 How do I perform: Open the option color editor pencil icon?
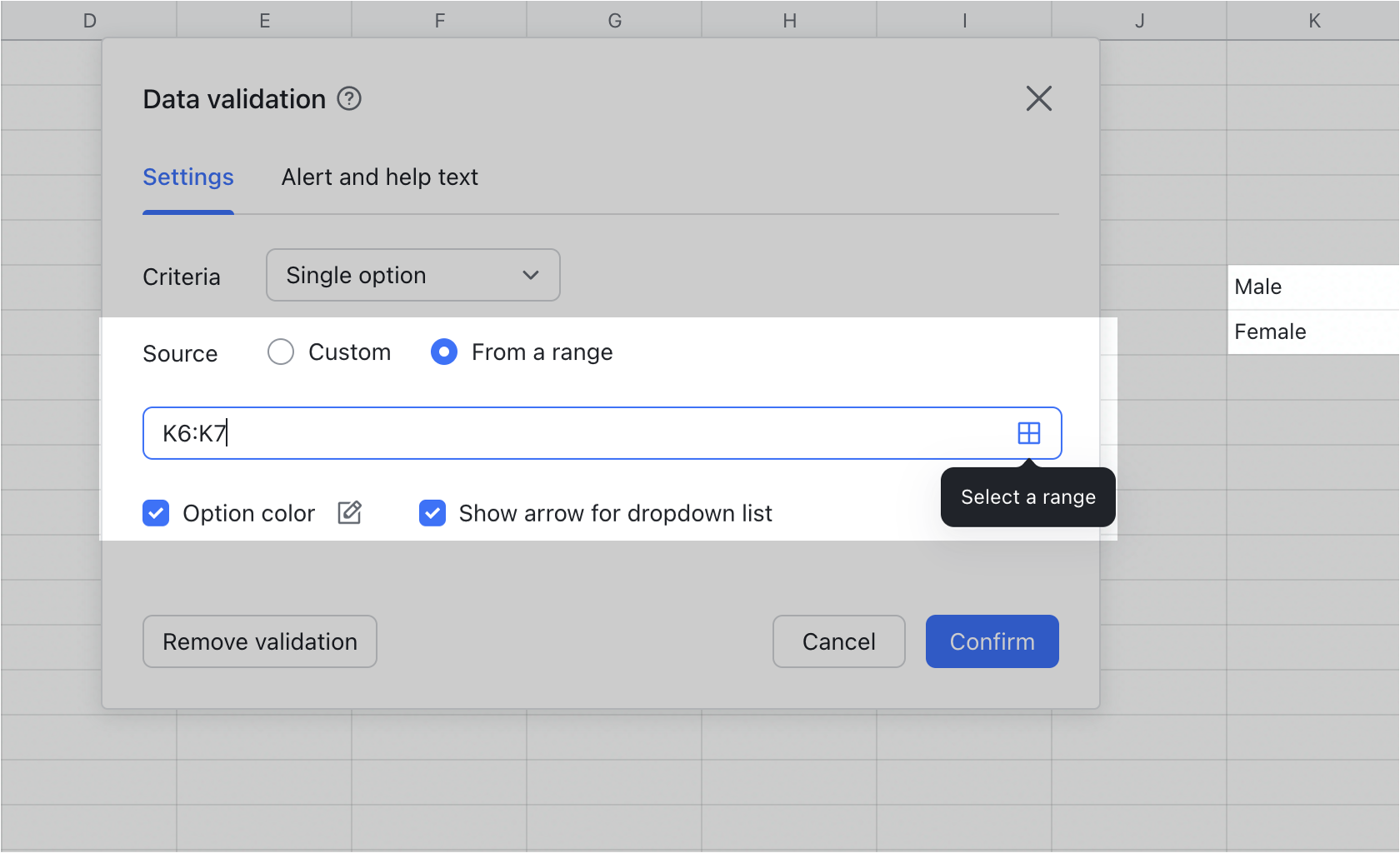[349, 513]
